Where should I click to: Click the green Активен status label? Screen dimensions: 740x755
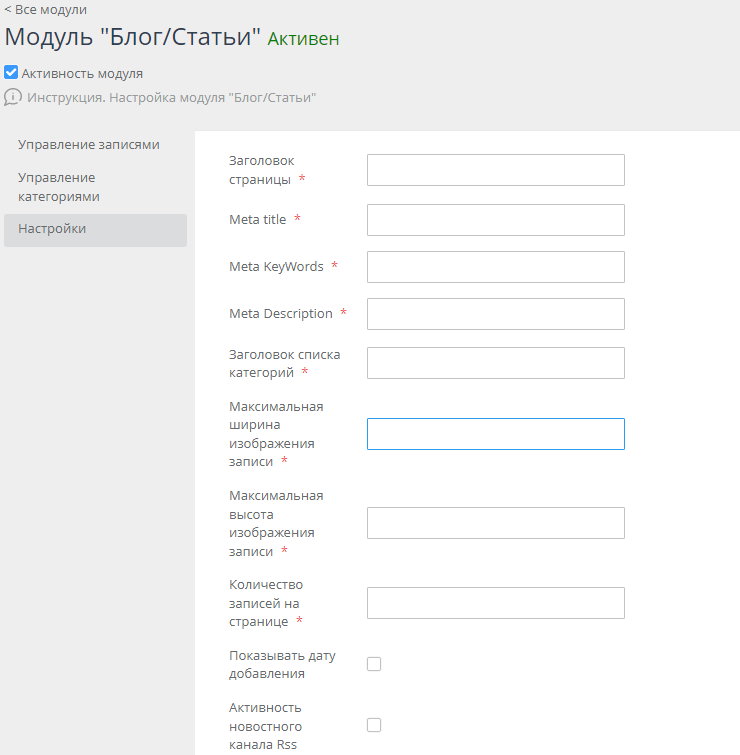303,39
